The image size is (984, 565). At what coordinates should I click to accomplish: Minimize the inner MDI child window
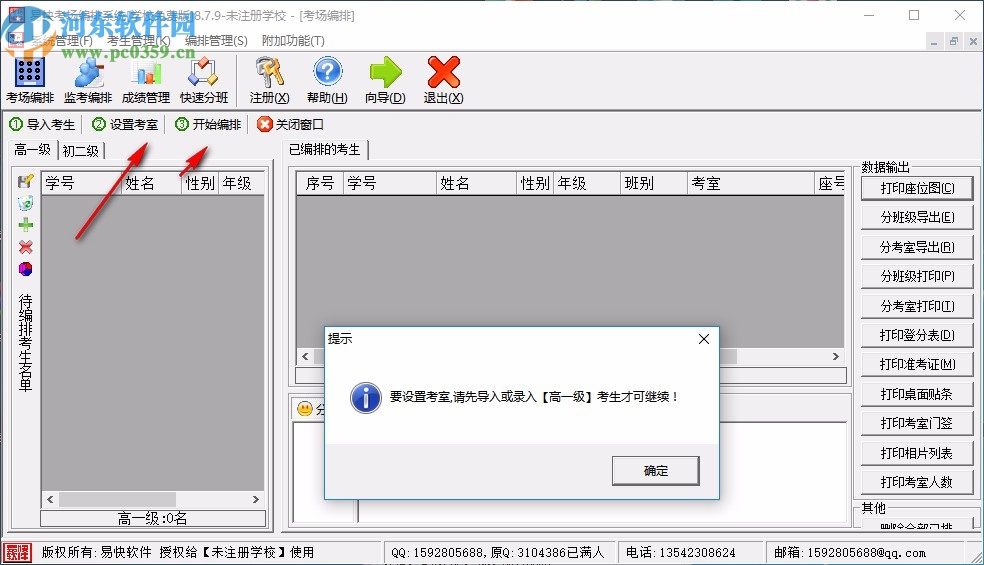coord(934,41)
